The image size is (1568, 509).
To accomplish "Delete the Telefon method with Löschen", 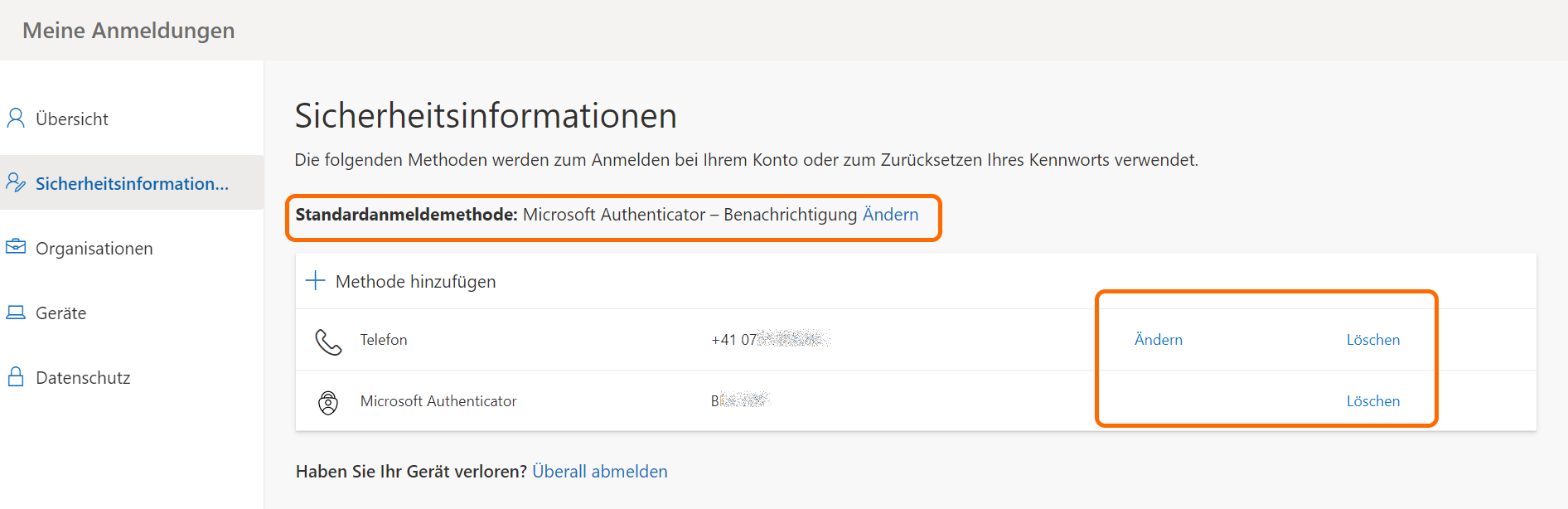I will coord(1372,340).
